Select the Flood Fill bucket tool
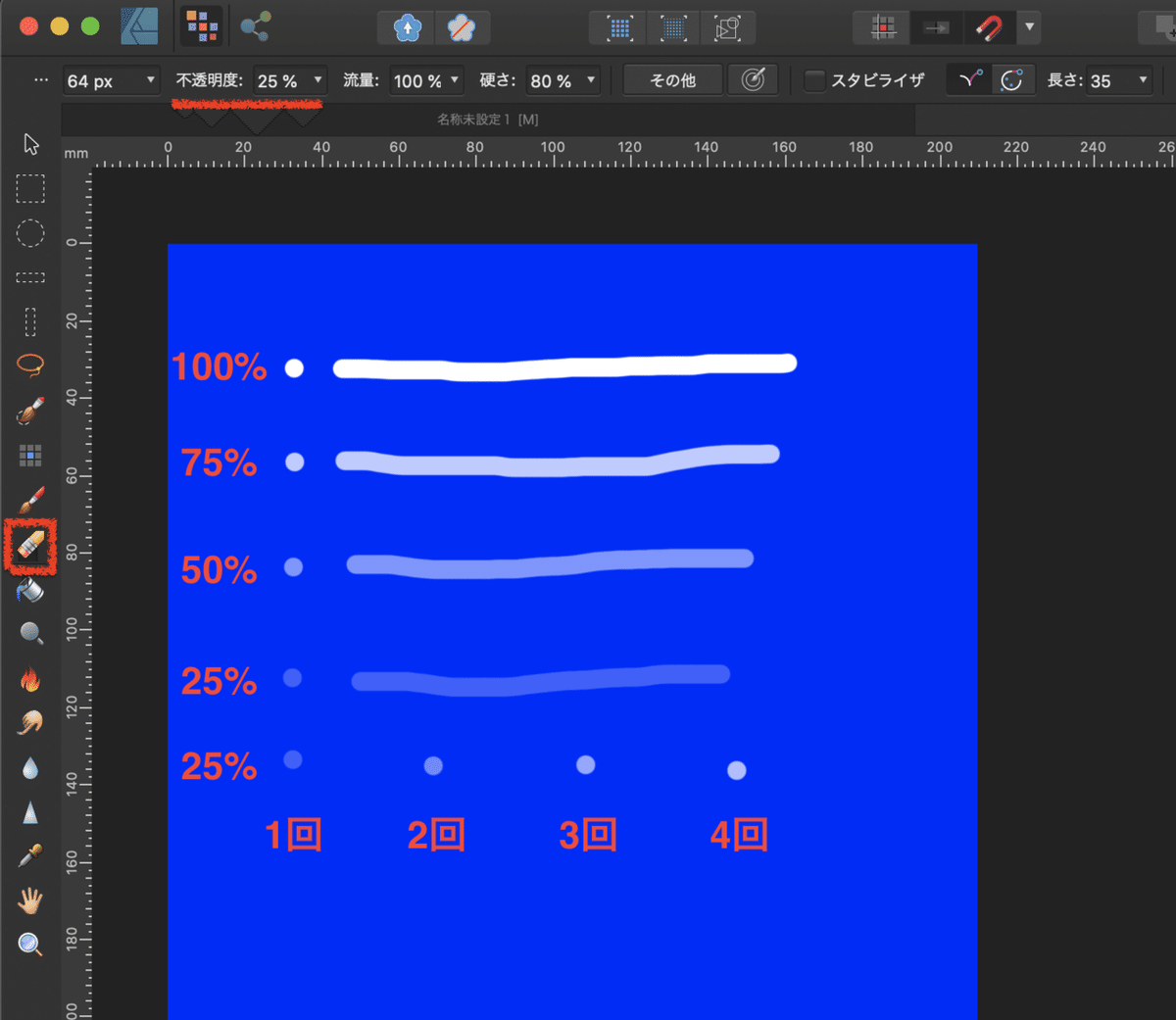The width and height of the screenshot is (1176, 1020). point(30,590)
